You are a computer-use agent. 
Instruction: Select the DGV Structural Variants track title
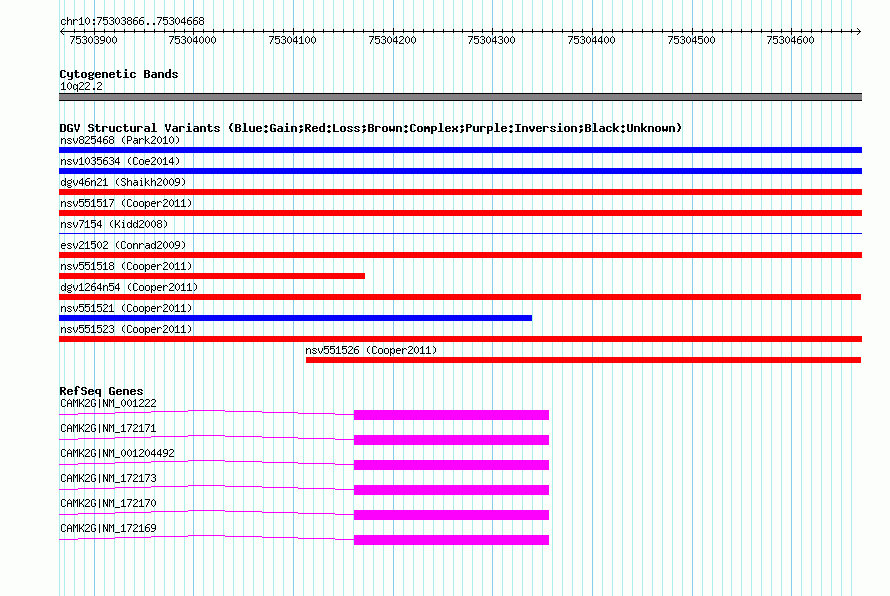point(370,128)
